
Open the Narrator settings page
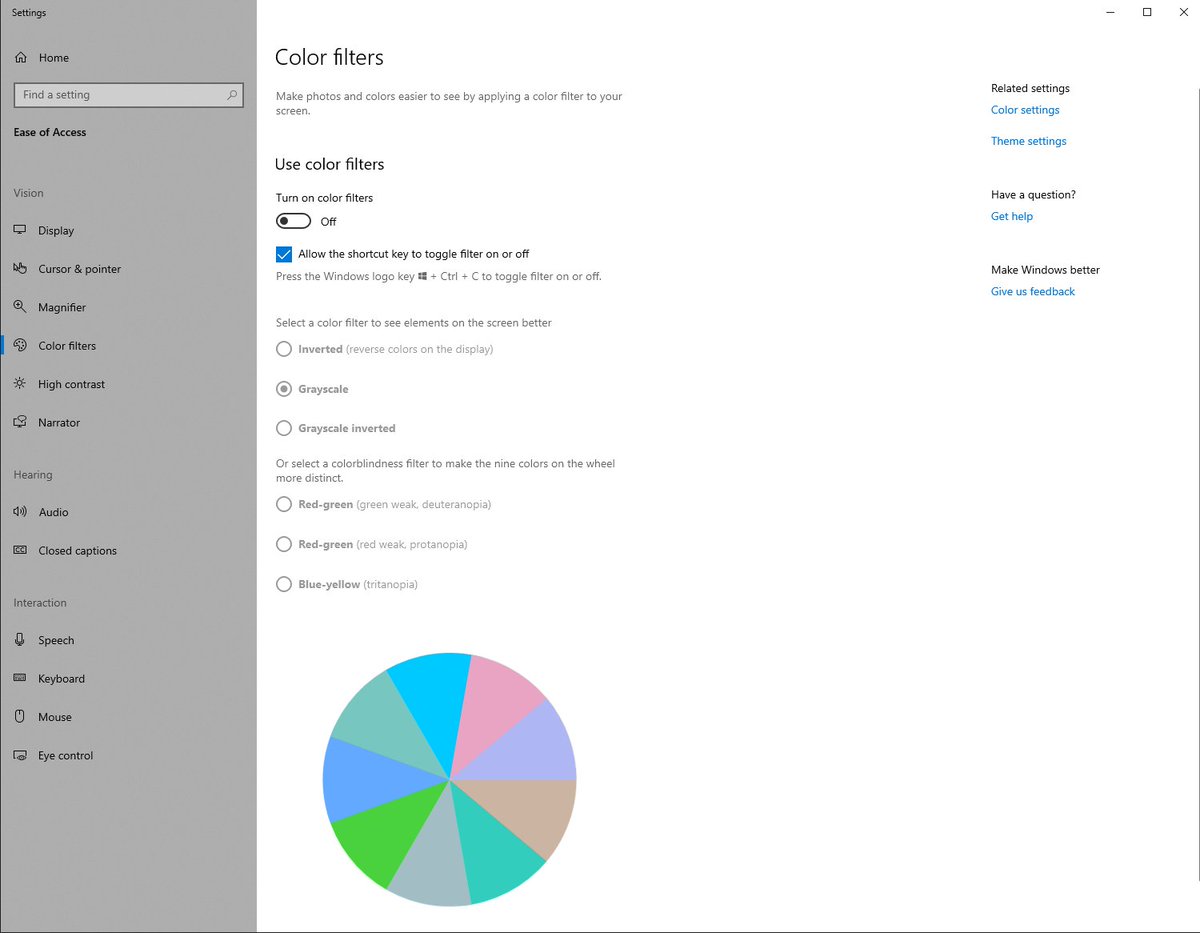coord(128,423)
